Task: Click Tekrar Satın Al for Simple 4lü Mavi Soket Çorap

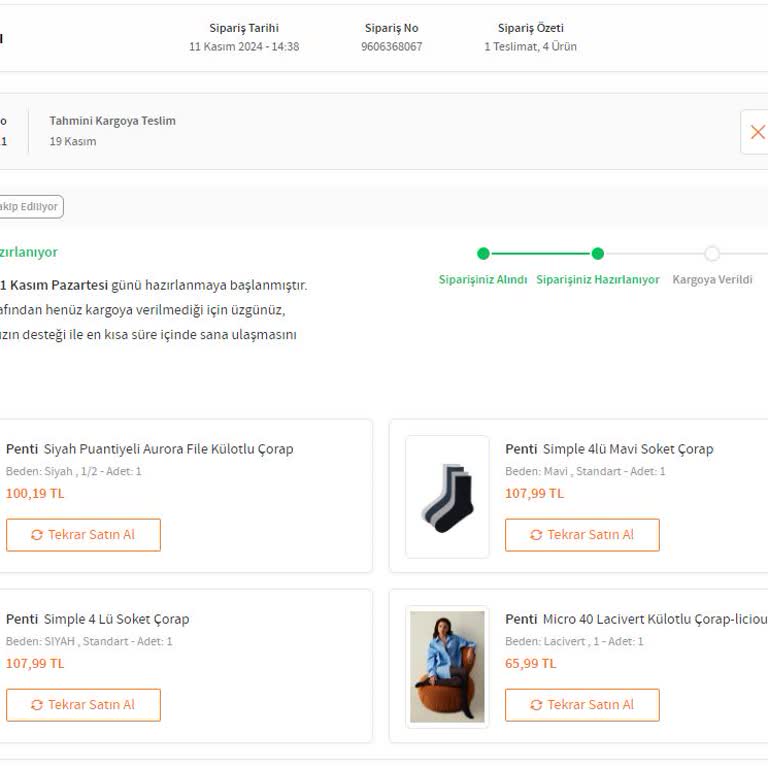Action: pos(582,534)
